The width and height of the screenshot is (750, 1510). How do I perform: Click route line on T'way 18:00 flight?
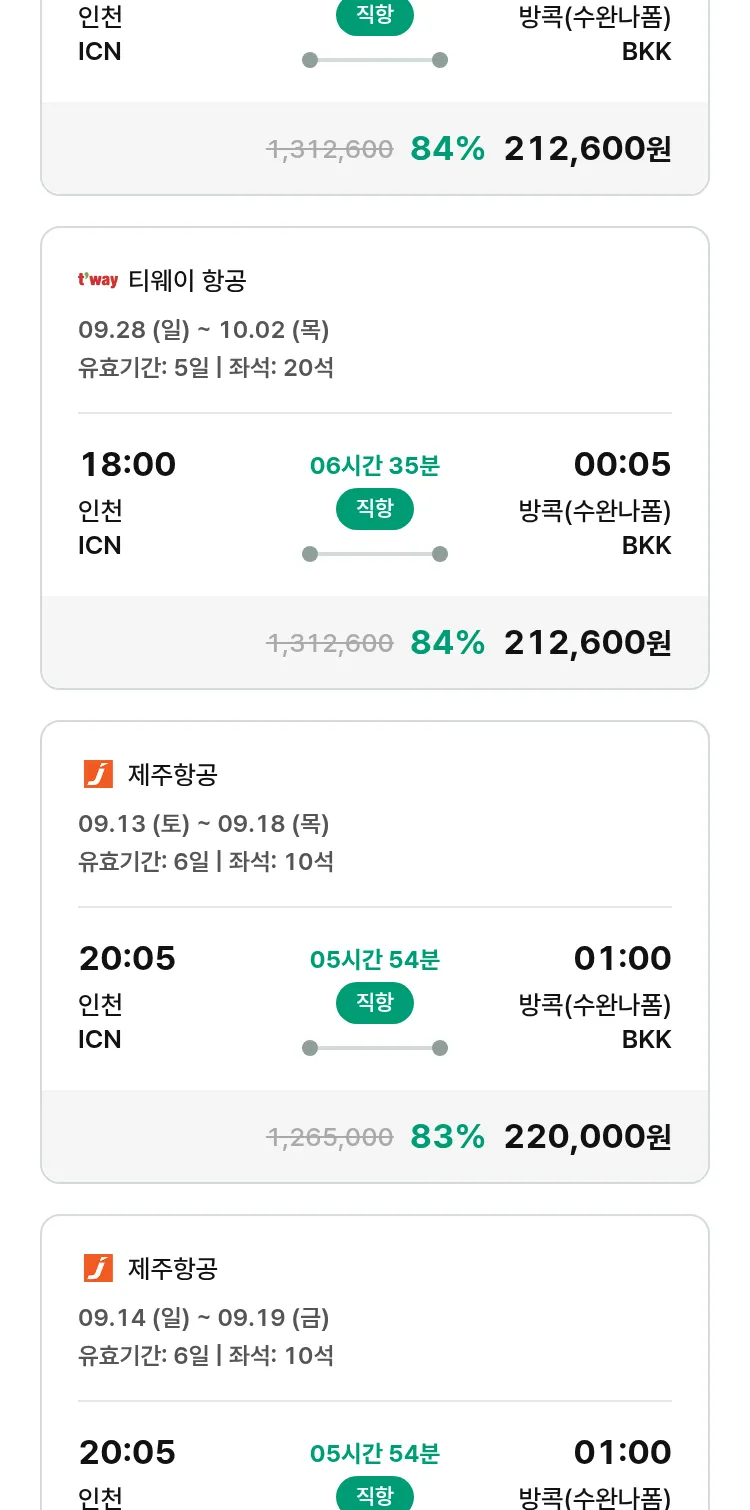click(374, 554)
